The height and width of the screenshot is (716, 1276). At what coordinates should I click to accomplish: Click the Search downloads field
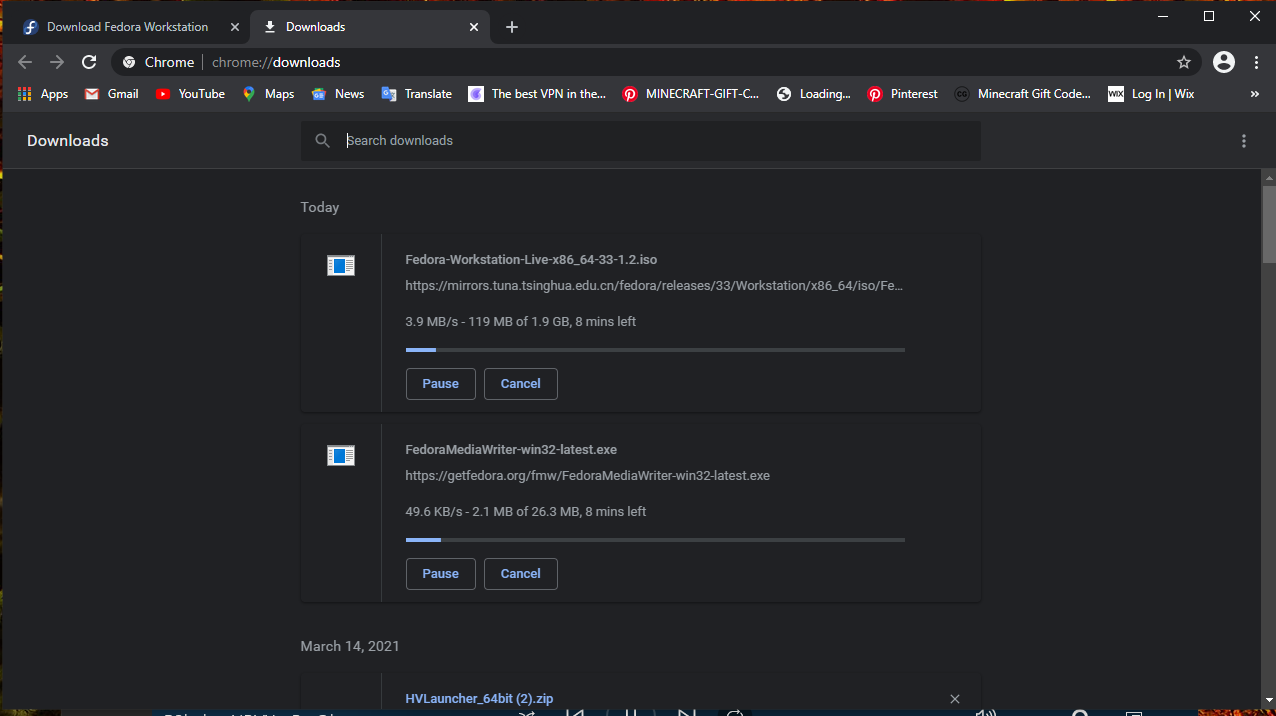640,141
